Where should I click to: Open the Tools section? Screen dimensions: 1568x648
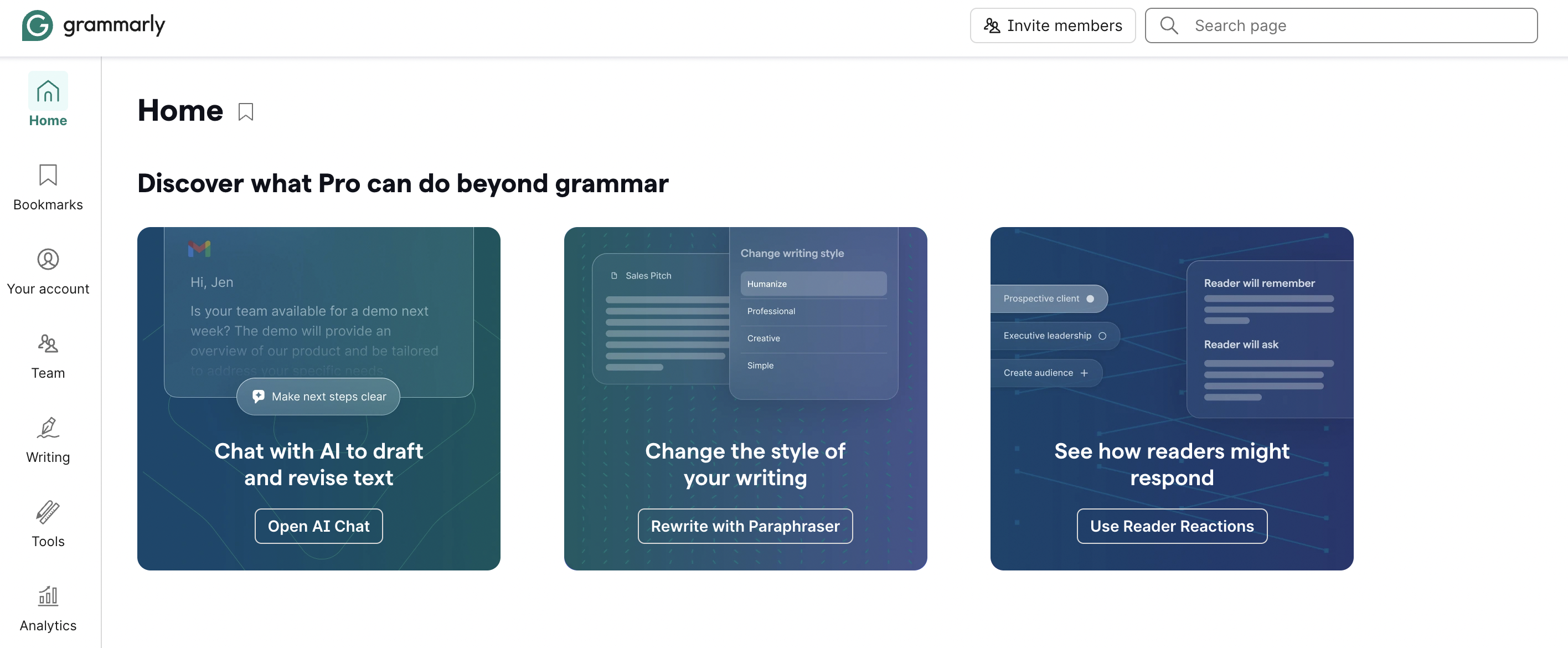pyautogui.click(x=48, y=524)
